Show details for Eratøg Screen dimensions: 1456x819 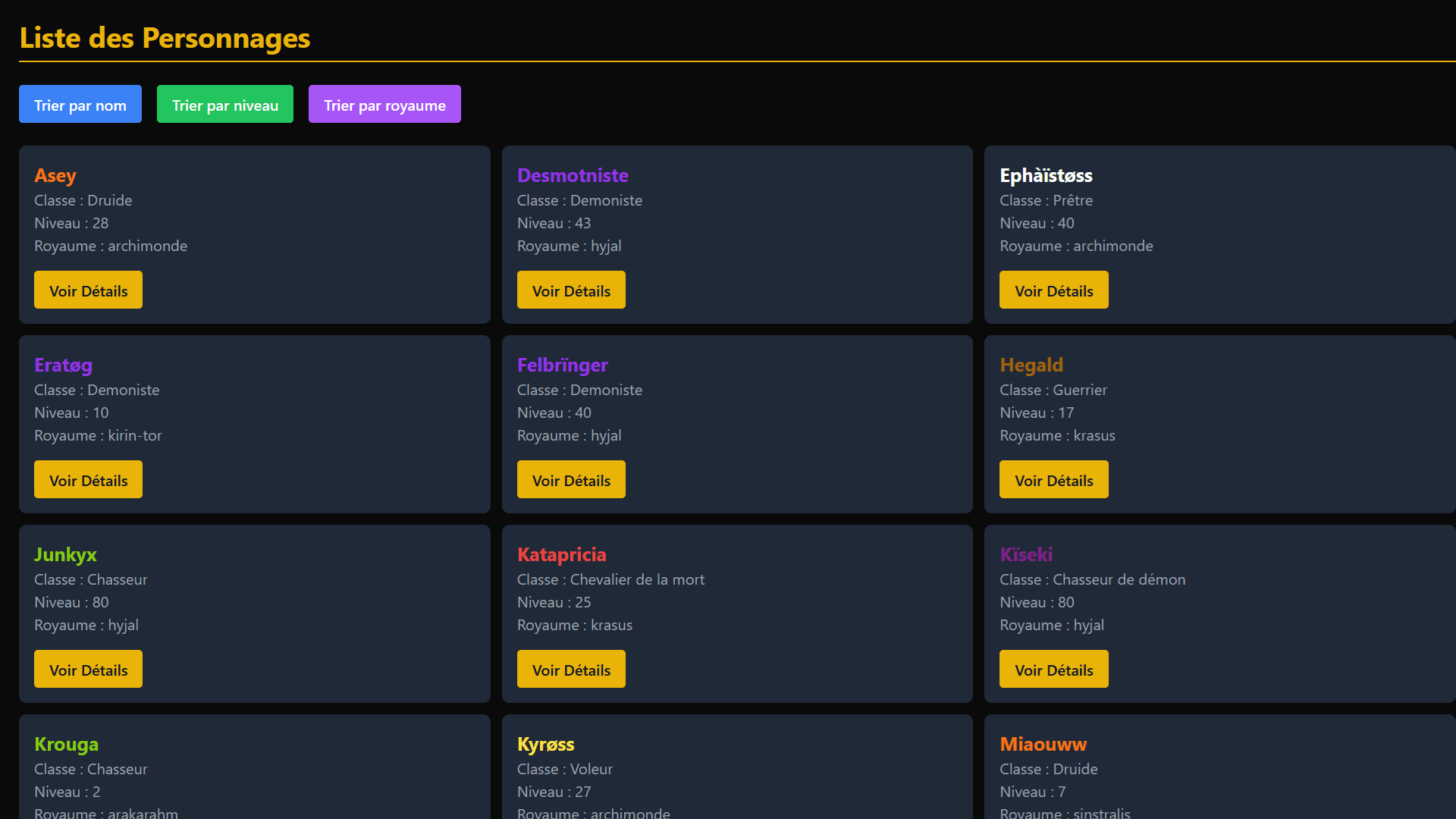[88, 480]
